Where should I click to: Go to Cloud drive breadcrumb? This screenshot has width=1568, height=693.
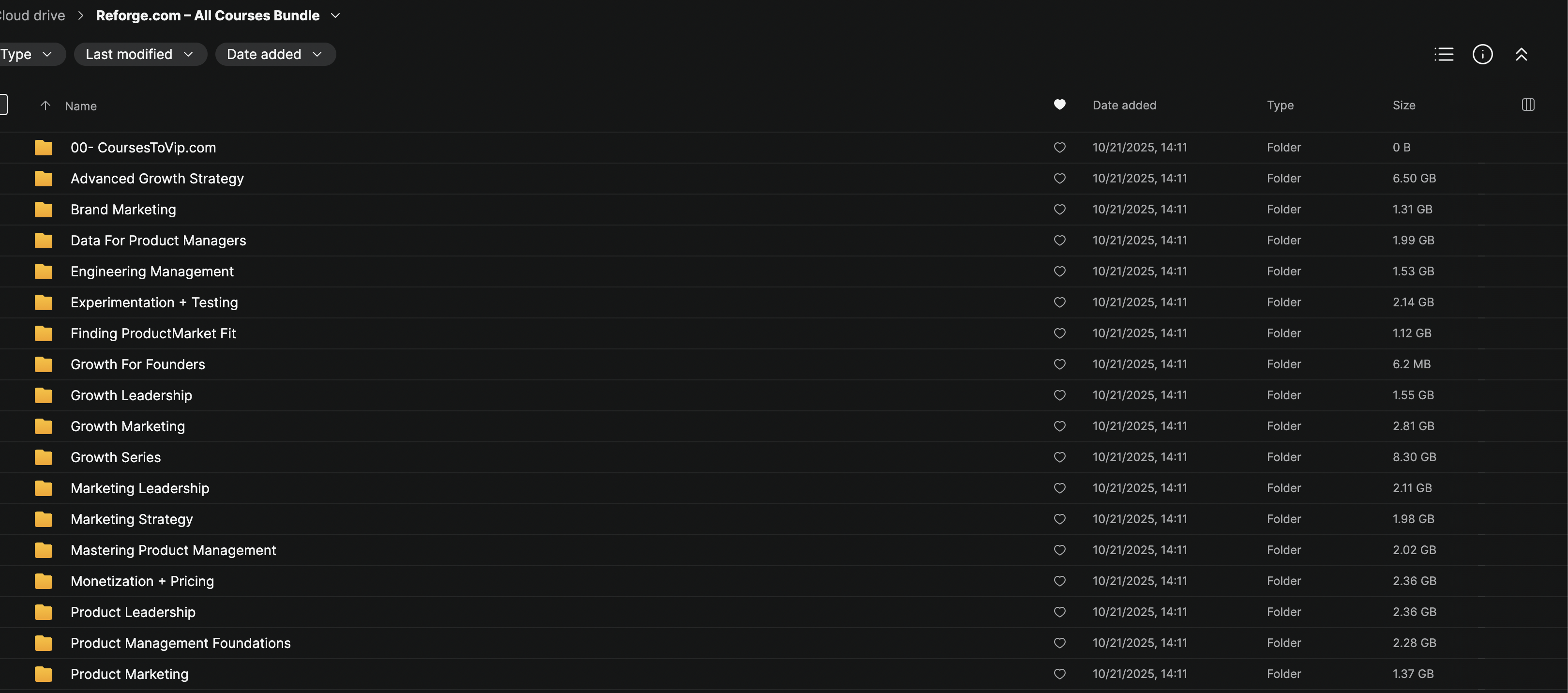point(31,16)
